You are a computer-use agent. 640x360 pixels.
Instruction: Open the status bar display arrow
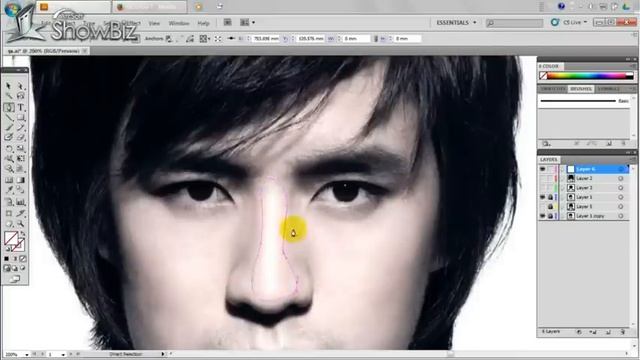tap(163, 354)
